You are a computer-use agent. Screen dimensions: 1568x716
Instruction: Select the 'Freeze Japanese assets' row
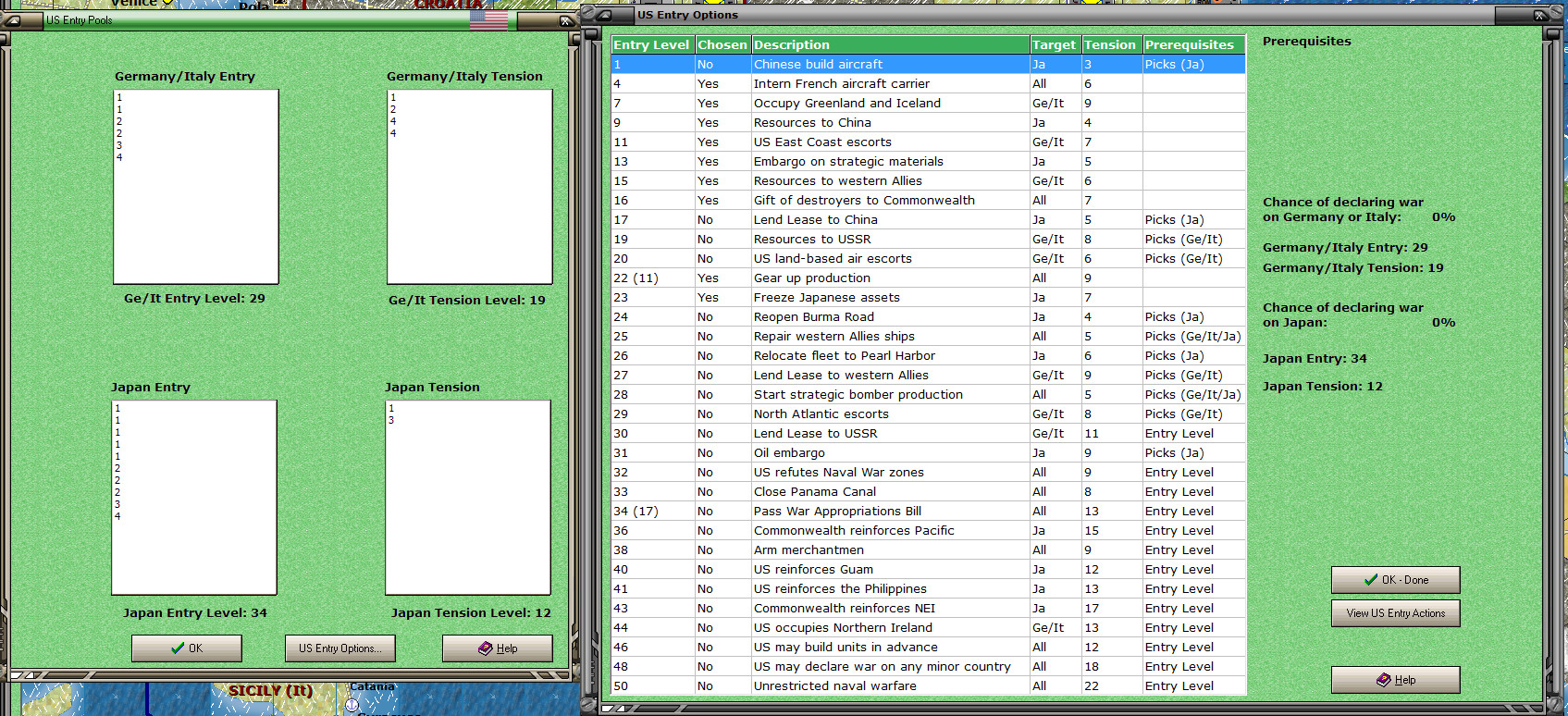pos(929,298)
